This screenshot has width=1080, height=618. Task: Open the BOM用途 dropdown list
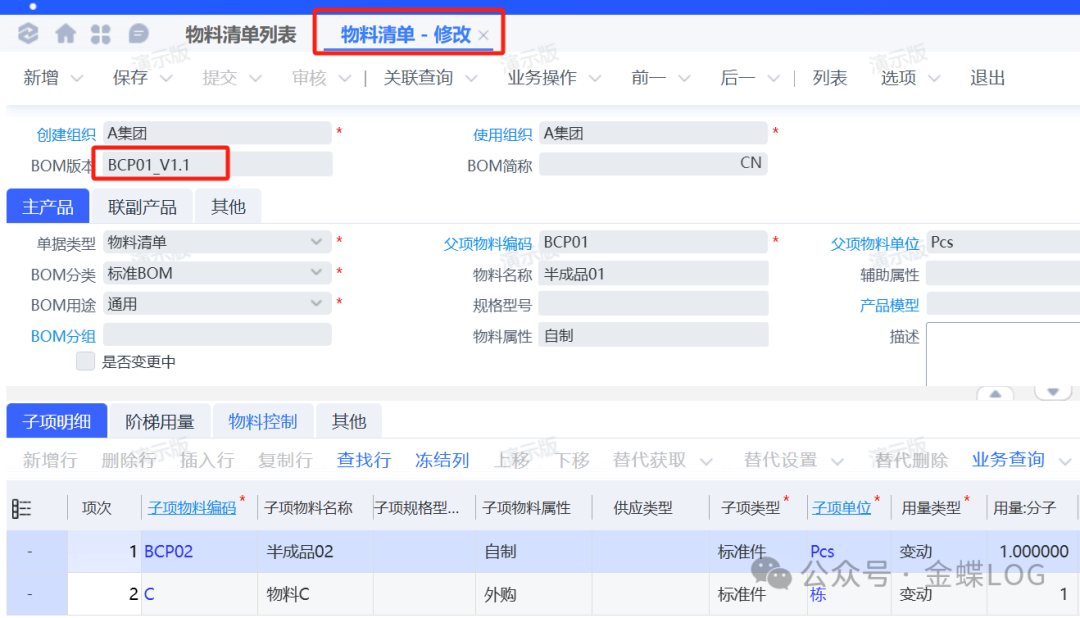(x=317, y=304)
